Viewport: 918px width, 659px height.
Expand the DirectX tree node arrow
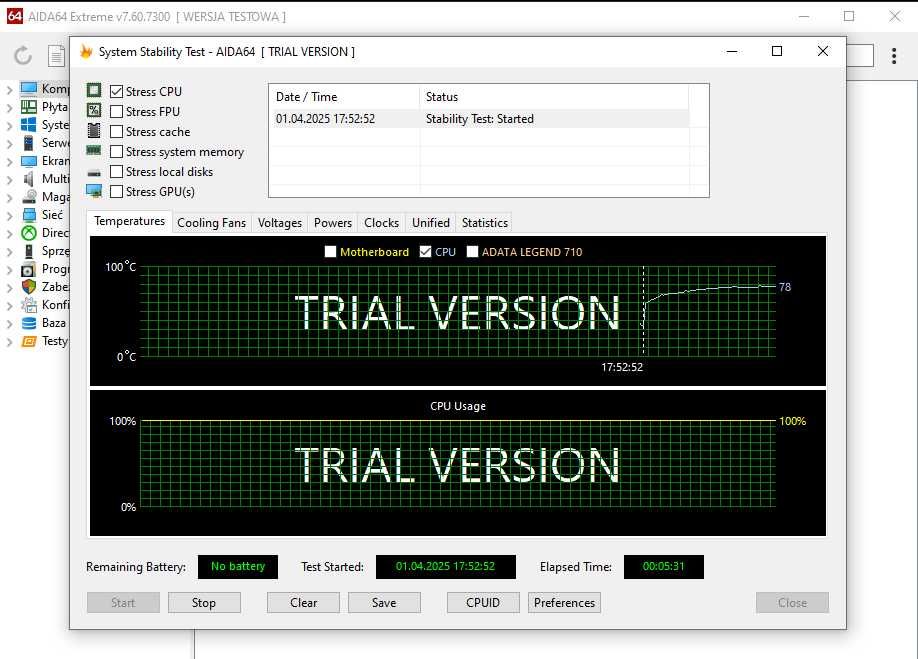[x=9, y=234]
